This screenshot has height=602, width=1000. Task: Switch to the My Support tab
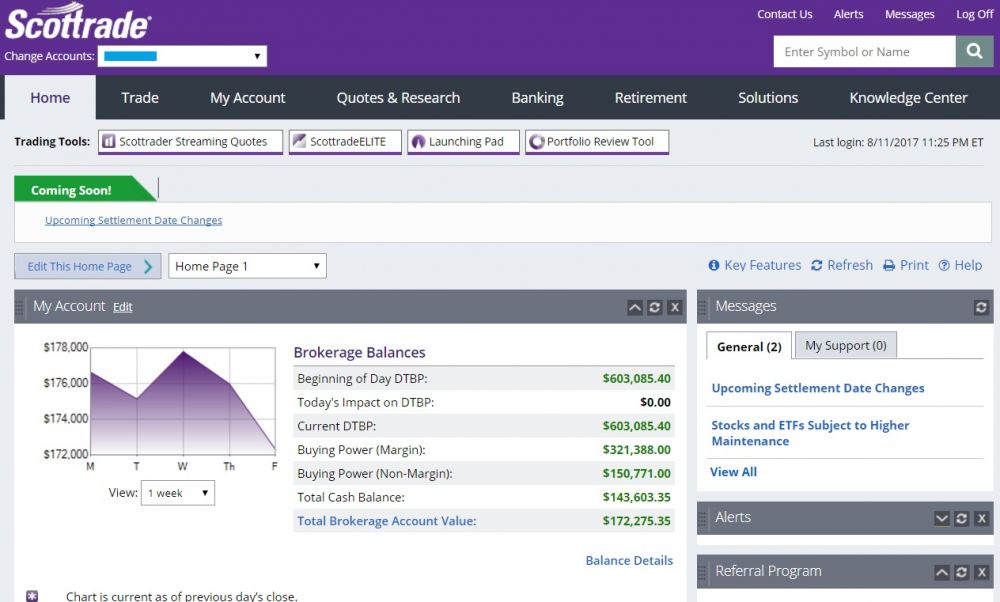tap(845, 345)
